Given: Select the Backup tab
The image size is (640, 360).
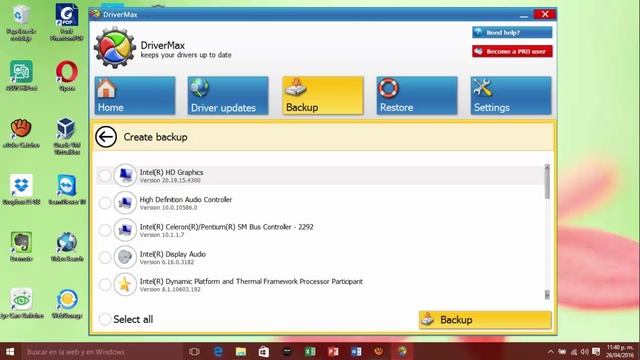Looking at the screenshot, I should point(322,96).
